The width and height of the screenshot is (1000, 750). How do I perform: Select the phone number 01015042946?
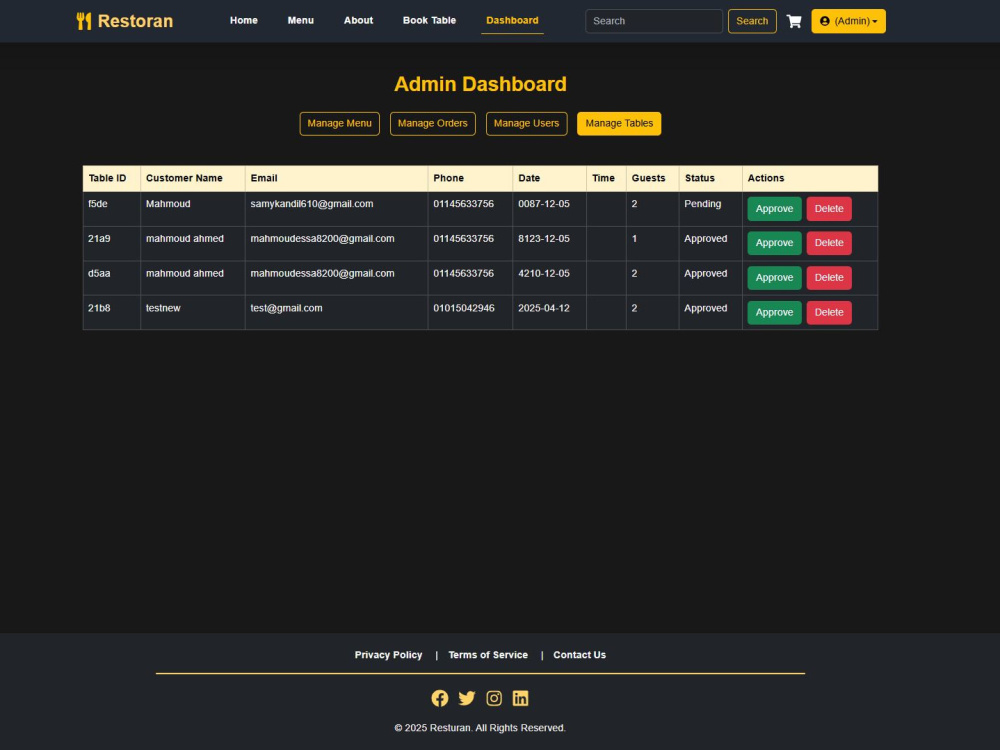click(464, 308)
